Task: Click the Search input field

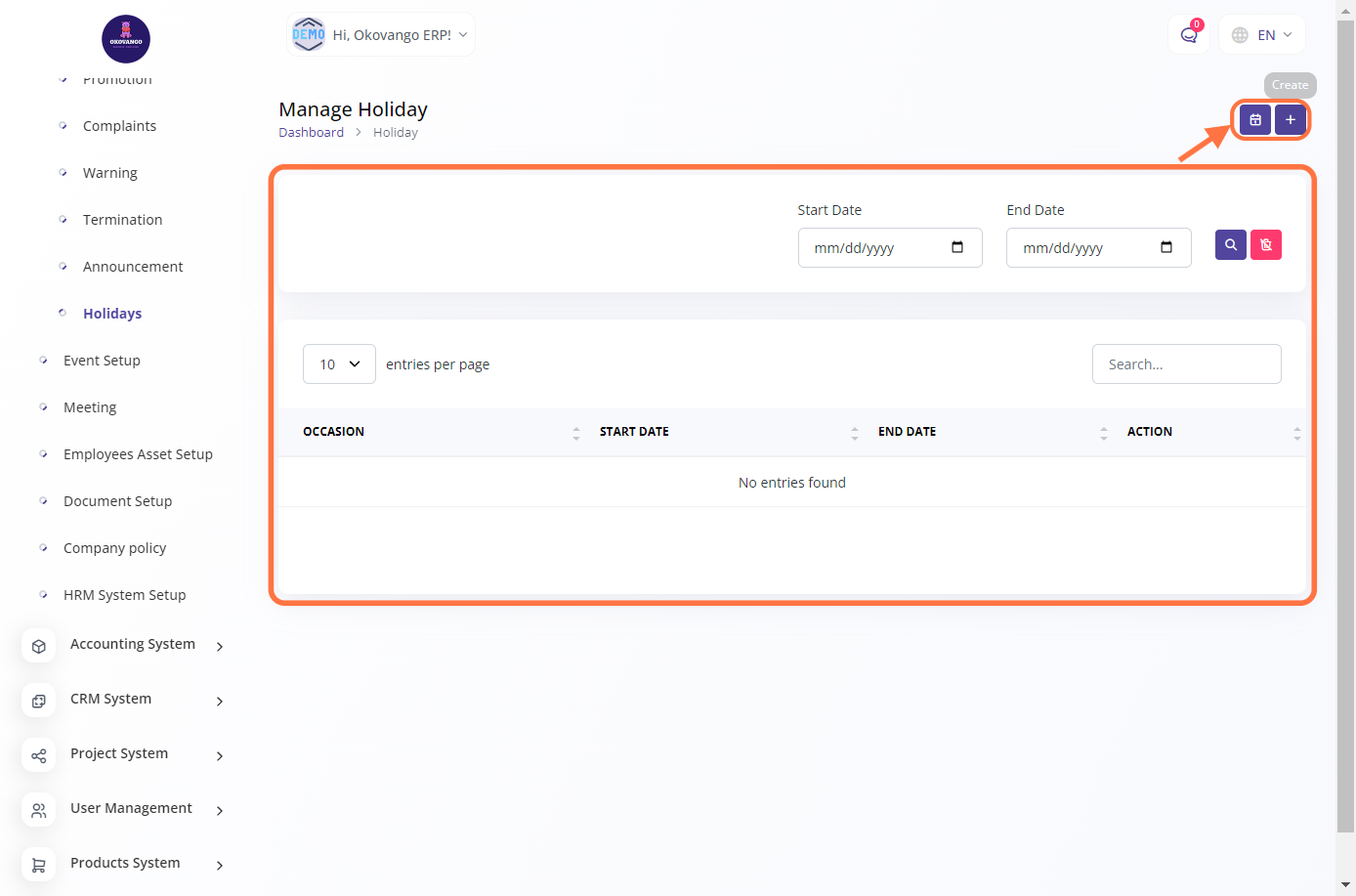Action: coord(1186,364)
